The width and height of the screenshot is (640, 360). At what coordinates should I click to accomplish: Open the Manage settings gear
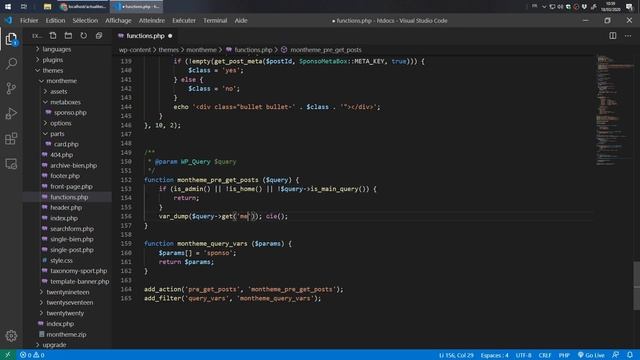11,336
